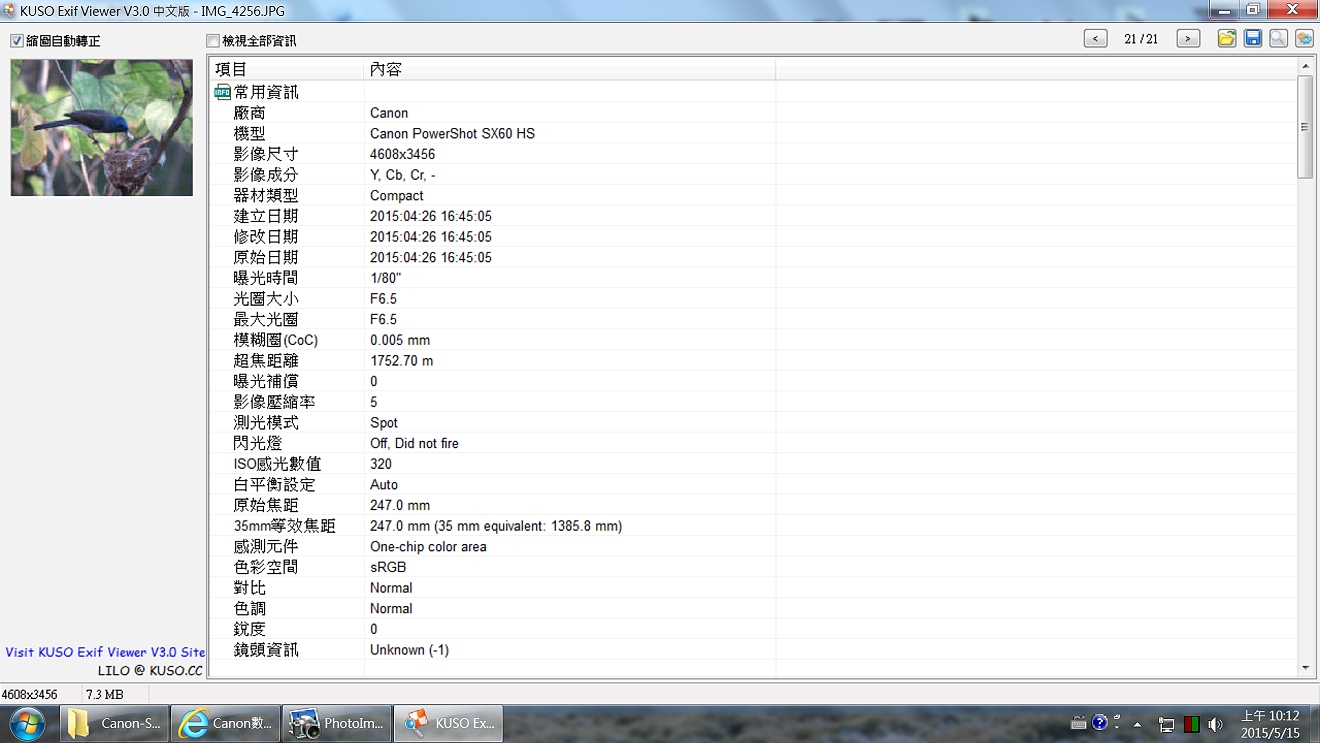The height and width of the screenshot is (743, 1320).
Task: Select the 原始焦距 row
Action: tap(753, 505)
